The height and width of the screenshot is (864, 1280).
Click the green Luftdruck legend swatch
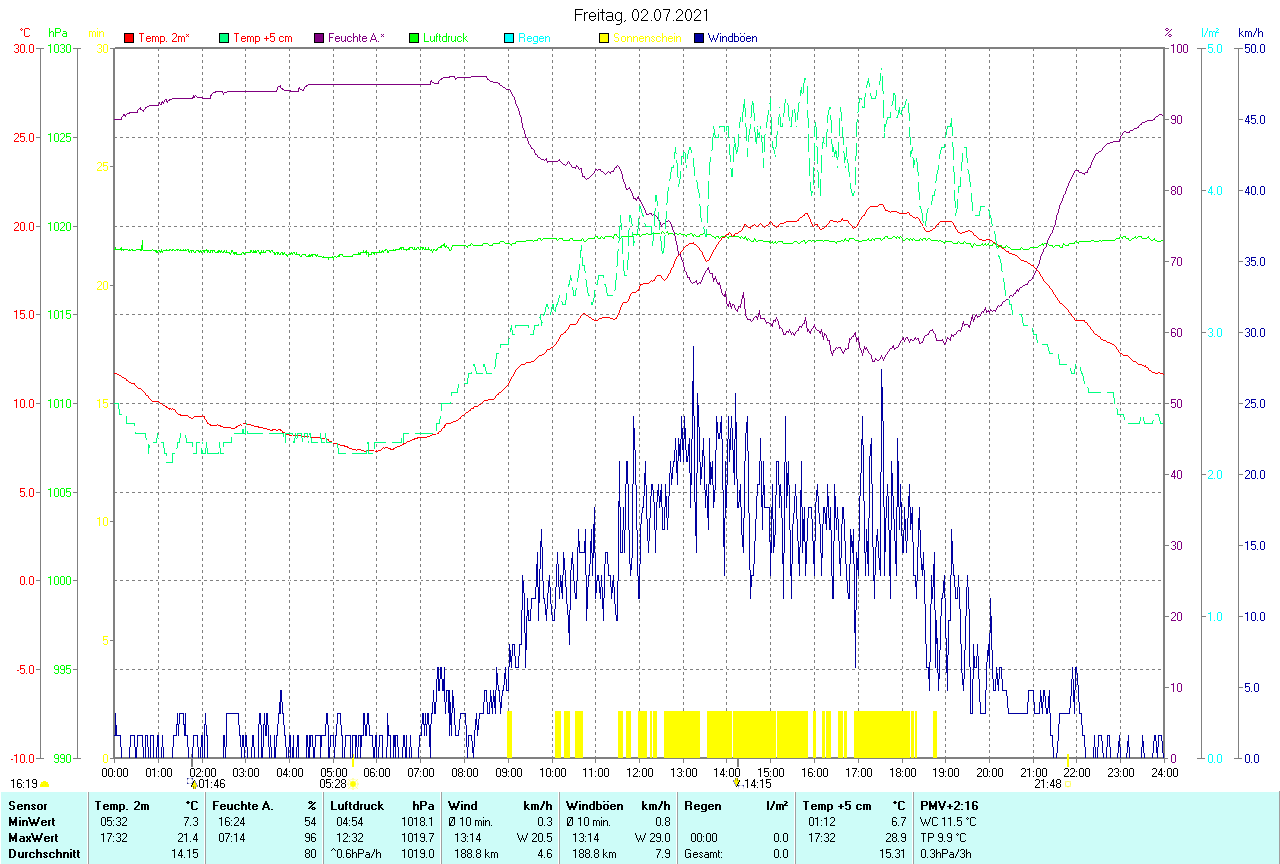414,38
